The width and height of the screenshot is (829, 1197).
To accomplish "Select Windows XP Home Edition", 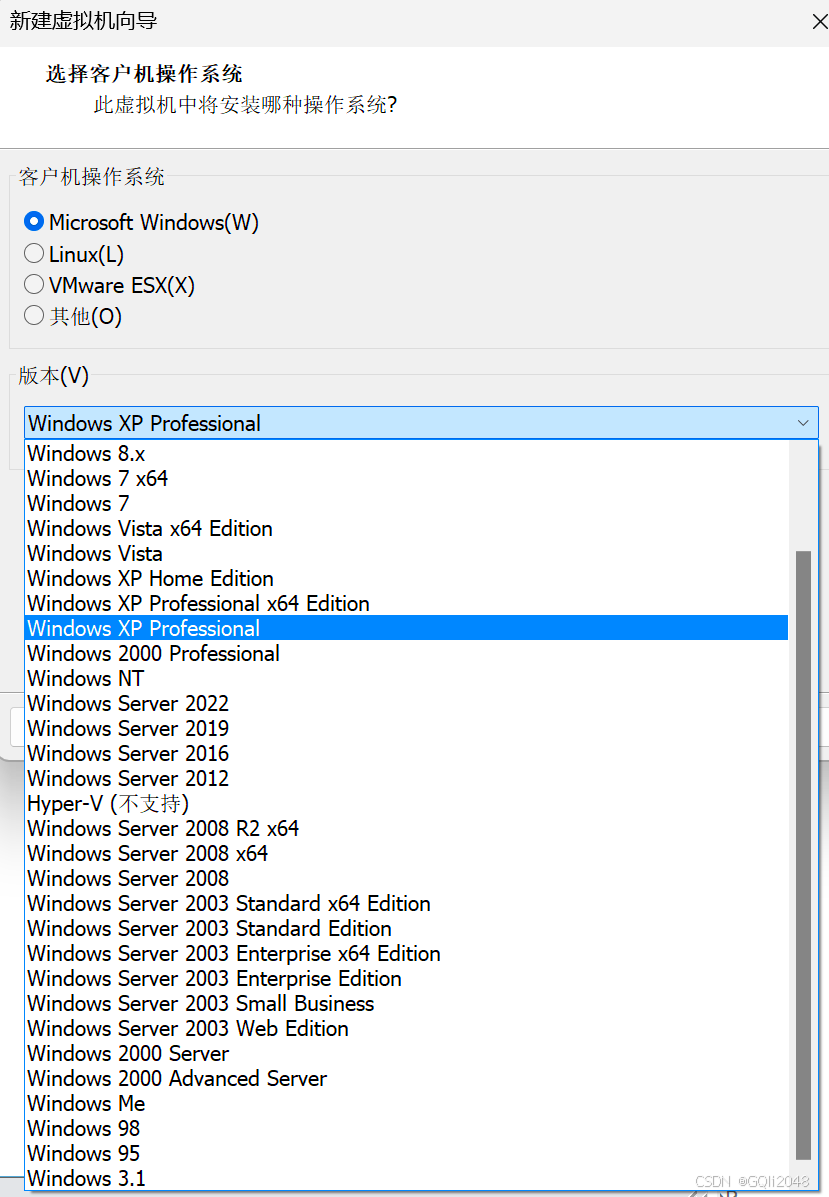I will tap(150, 578).
